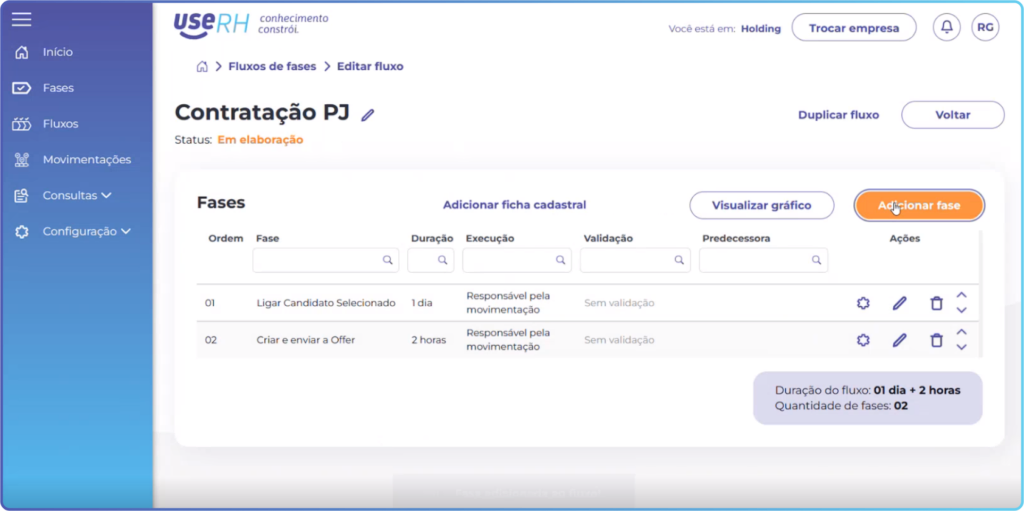Click 'Sem validação' in row 02

[619, 340]
